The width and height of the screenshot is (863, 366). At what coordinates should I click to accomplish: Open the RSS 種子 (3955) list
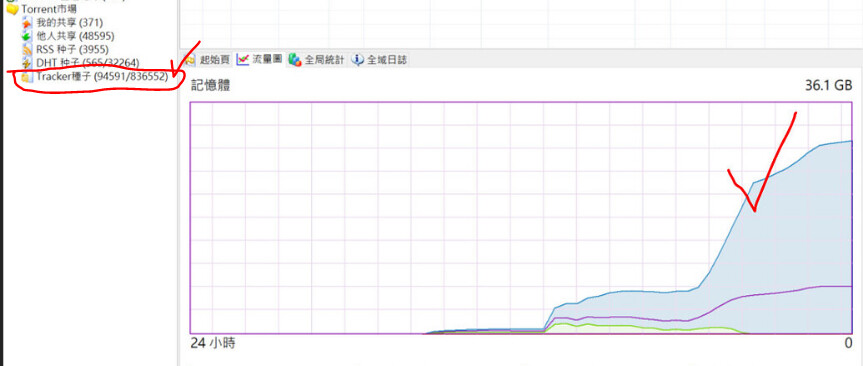pos(73,50)
